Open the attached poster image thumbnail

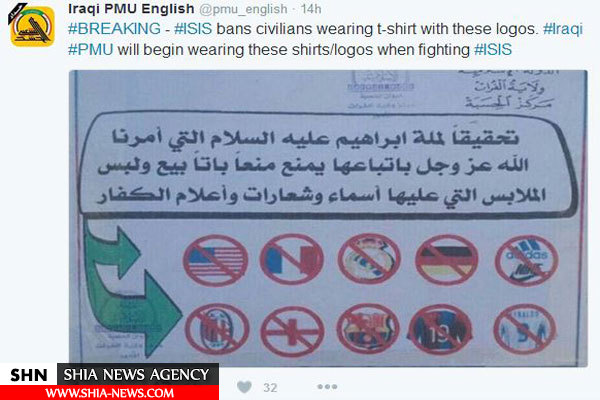pos(328,218)
